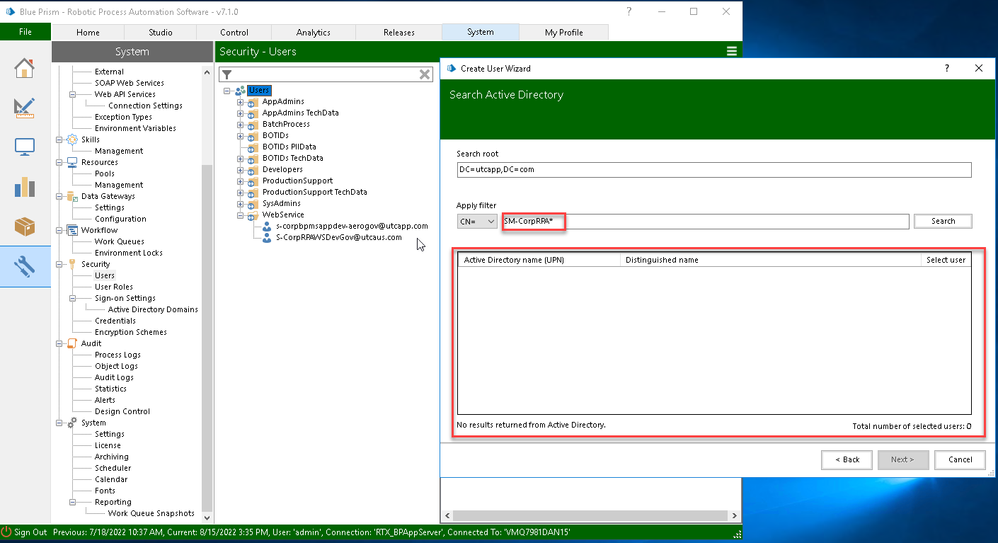The image size is (998, 543).
Task: Switch to the Analytics tab
Action: [x=313, y=32]
